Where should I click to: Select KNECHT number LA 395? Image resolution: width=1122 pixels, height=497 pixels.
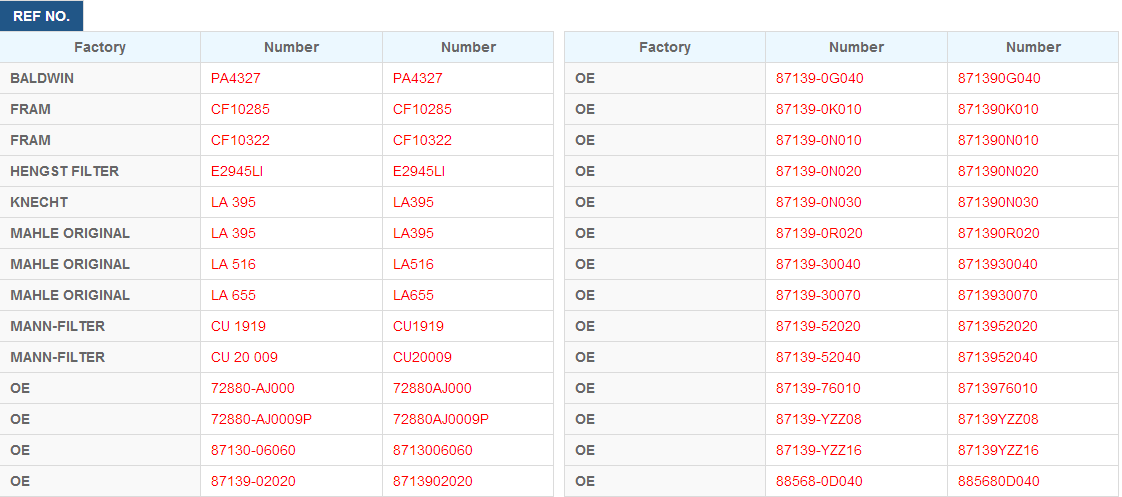point(233,202)
